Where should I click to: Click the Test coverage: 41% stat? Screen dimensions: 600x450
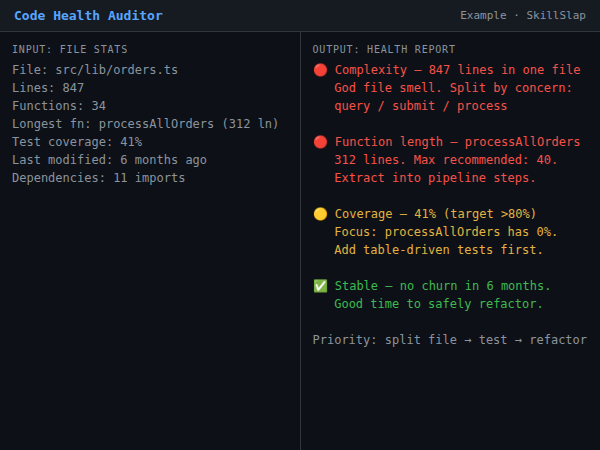coord(77,142)
